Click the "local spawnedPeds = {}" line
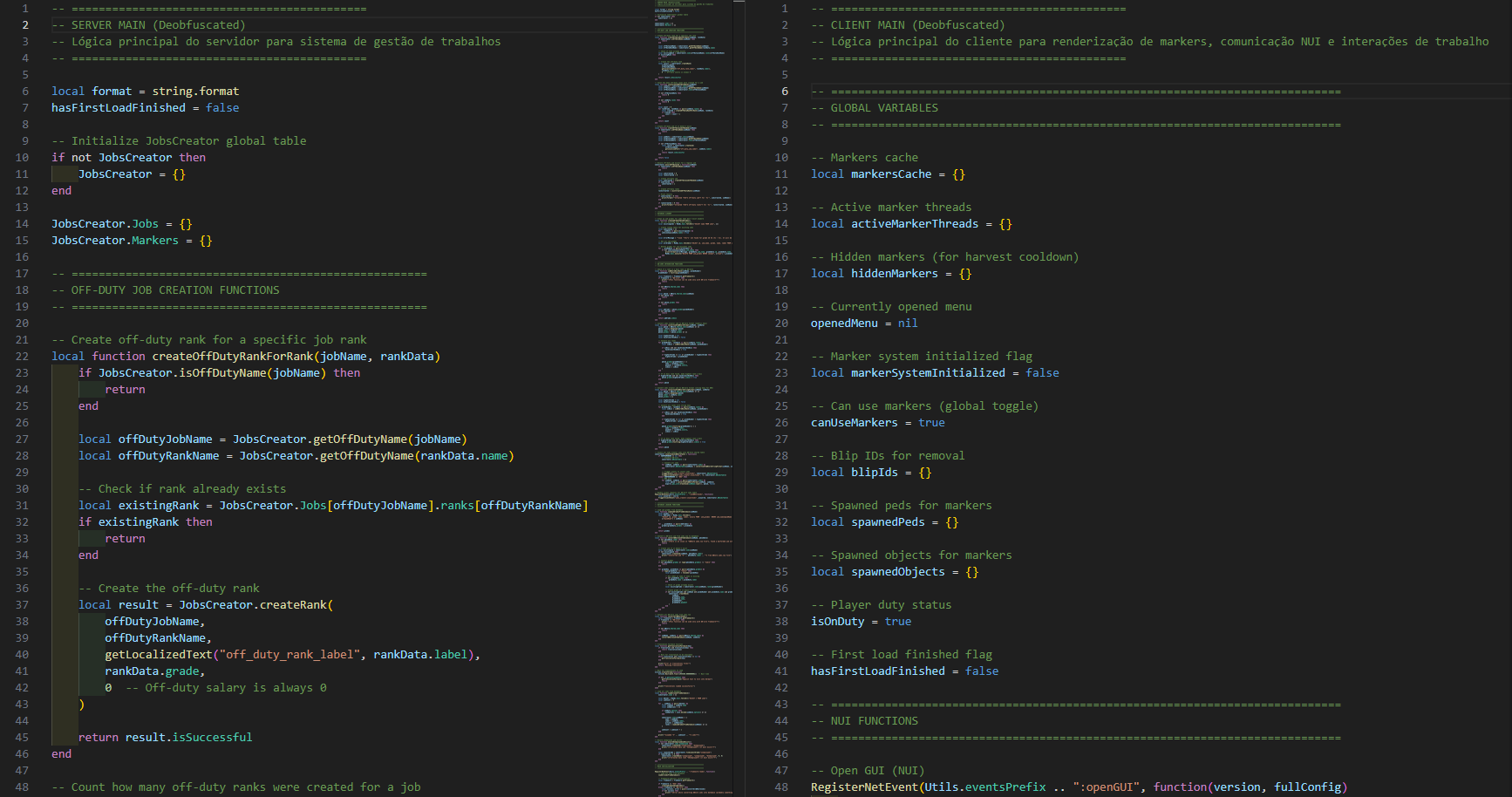The image size is (1512, 797). click(x=884, y=522)
